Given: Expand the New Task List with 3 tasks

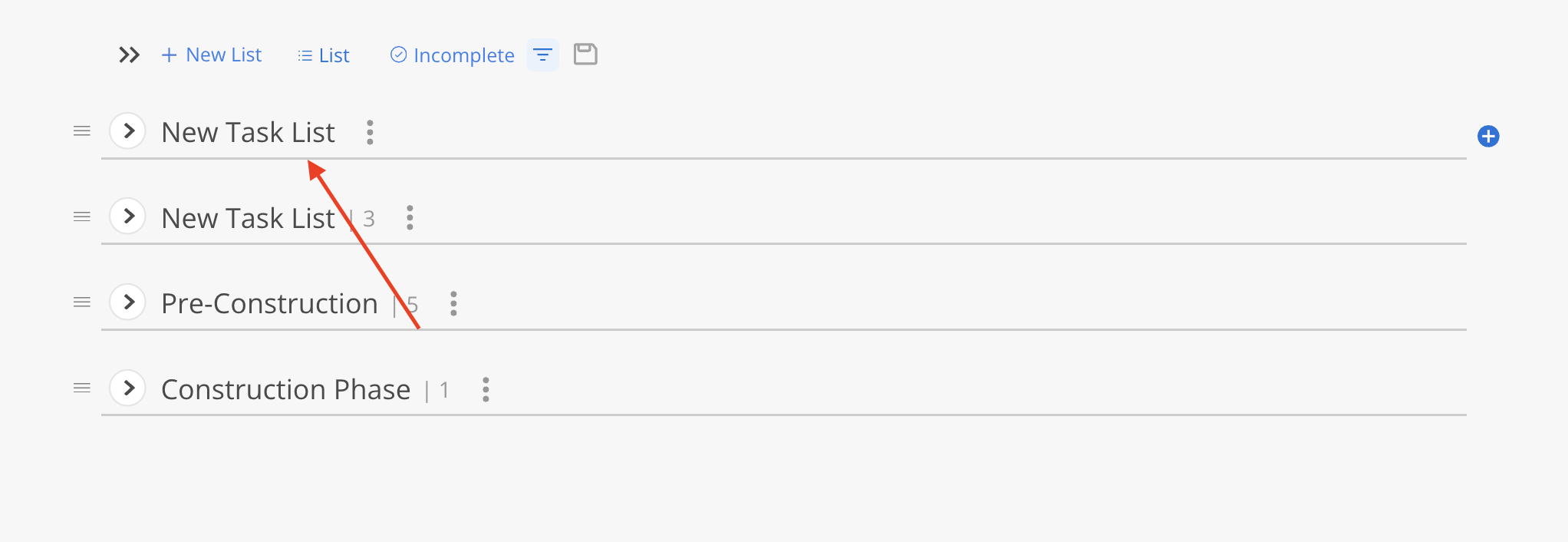Looking at the screenshot, I should pos(128,216).
